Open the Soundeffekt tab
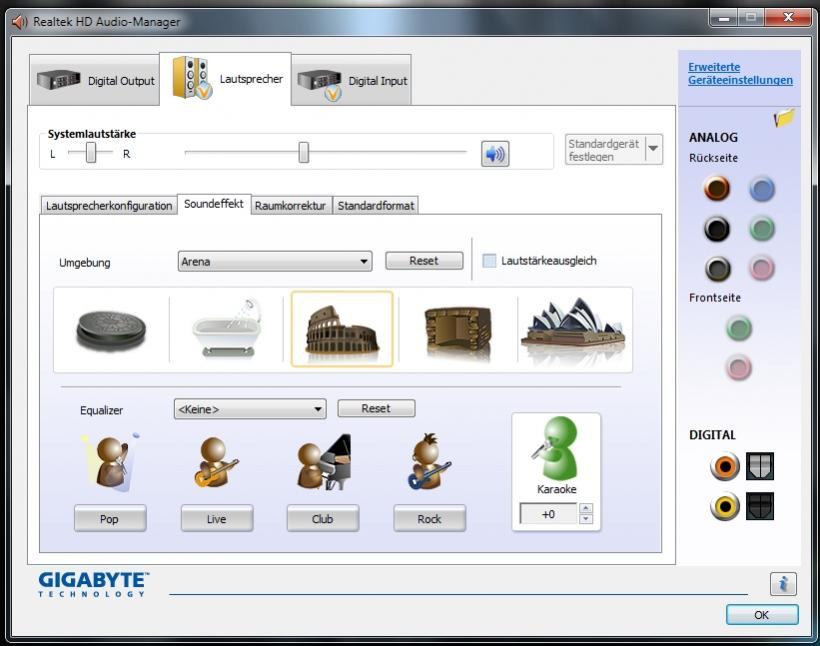This screenshot has width=820, height=646. (x=214, y=204)
